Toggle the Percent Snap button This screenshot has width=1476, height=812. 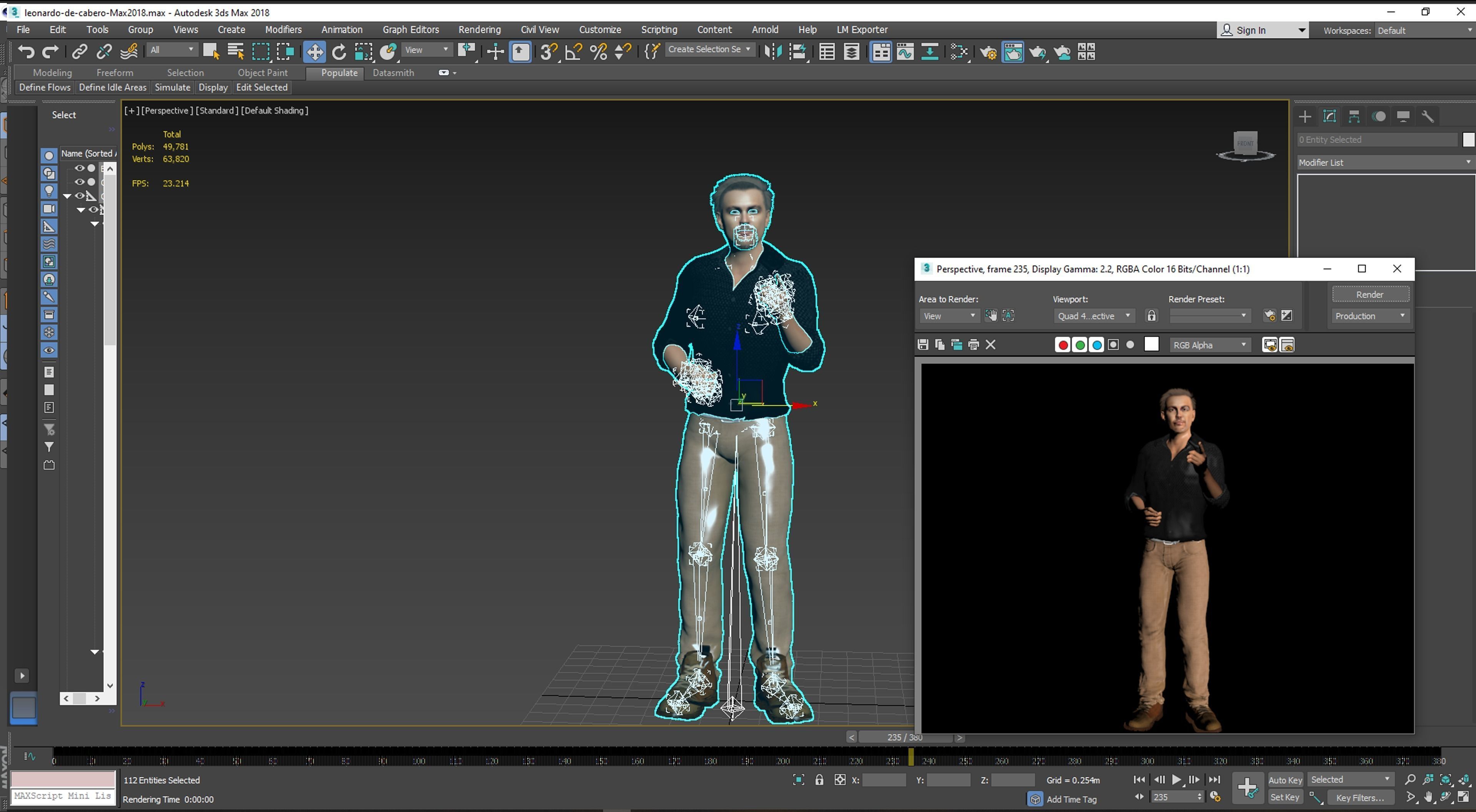click(598, 52)
